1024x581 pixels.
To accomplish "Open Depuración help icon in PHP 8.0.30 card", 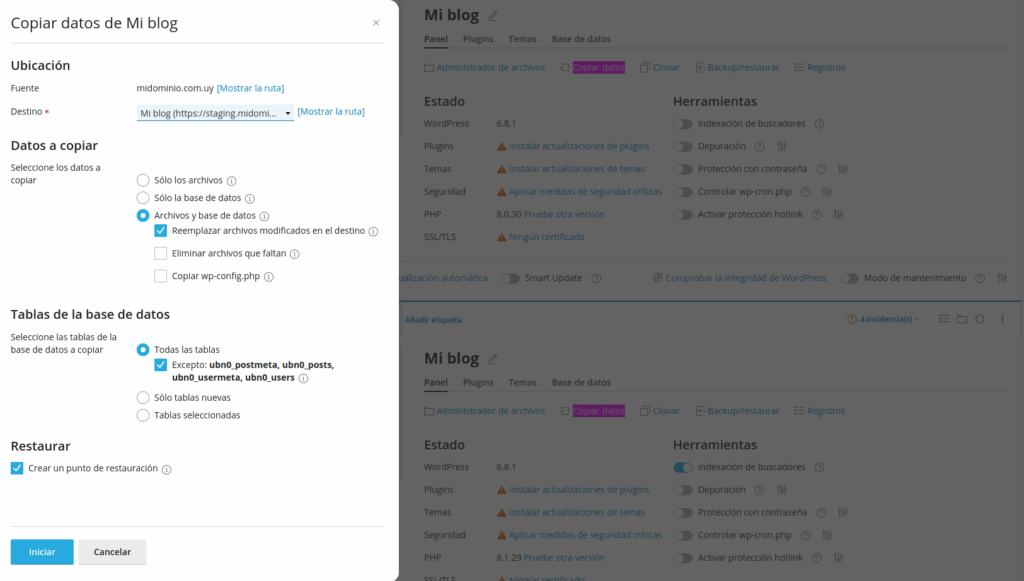I will [x=759, y=146].
